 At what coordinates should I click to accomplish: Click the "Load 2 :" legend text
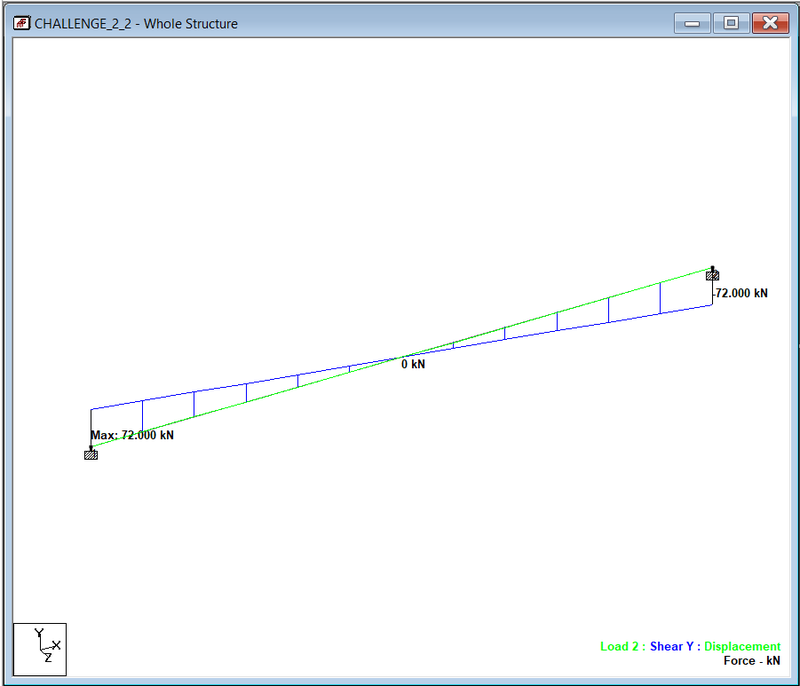pos(623,646)
